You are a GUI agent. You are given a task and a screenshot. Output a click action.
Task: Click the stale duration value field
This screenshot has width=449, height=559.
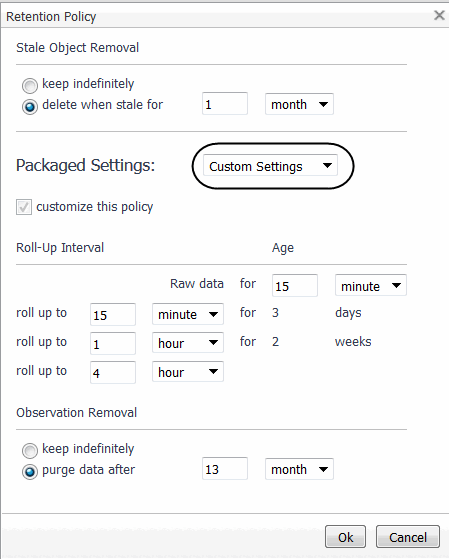tap(225, 104)
